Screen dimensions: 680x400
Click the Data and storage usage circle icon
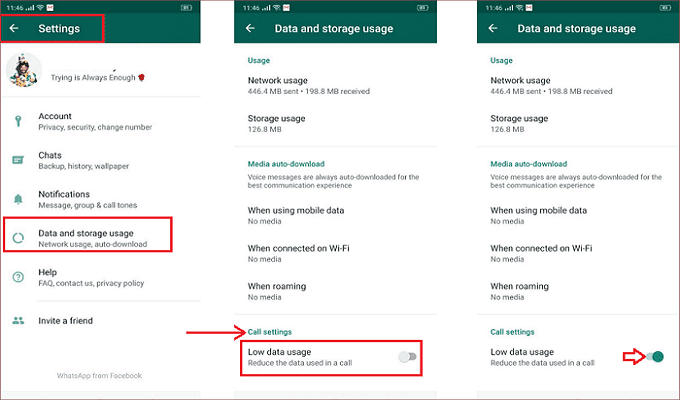click(18, 238)
